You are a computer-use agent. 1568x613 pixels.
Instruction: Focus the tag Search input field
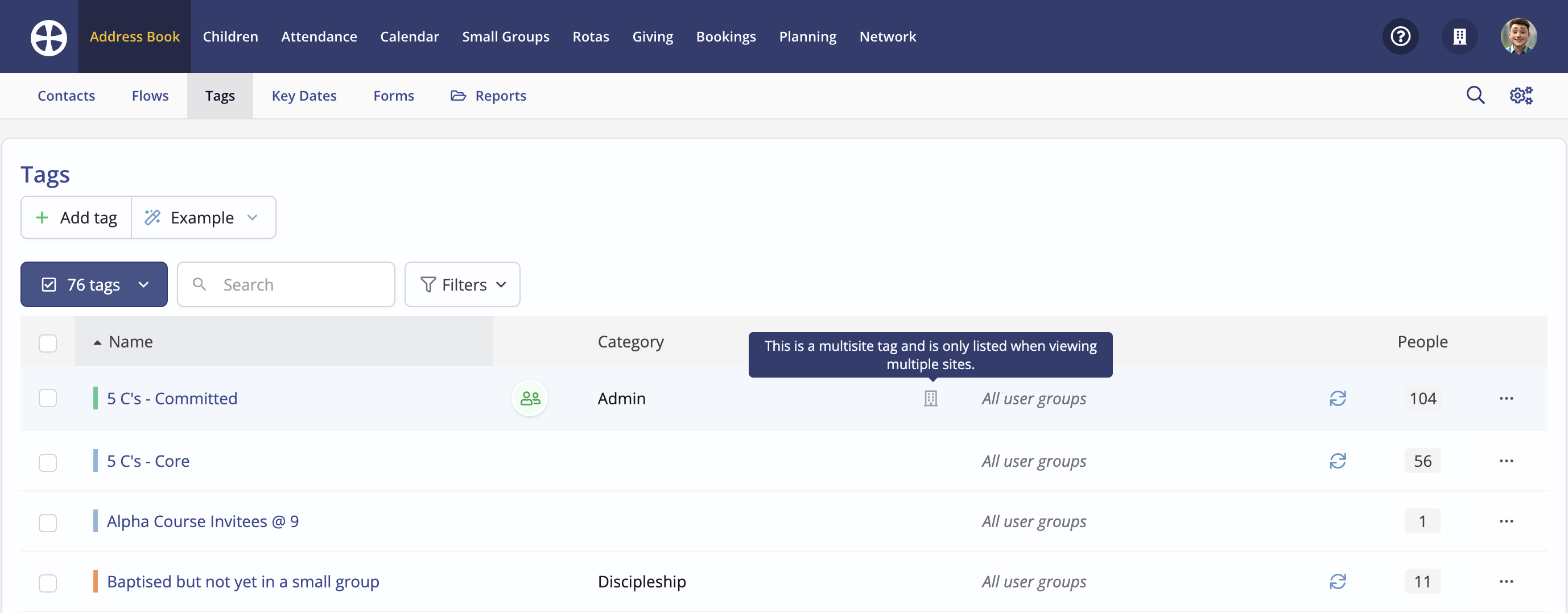tap(286, 284)
